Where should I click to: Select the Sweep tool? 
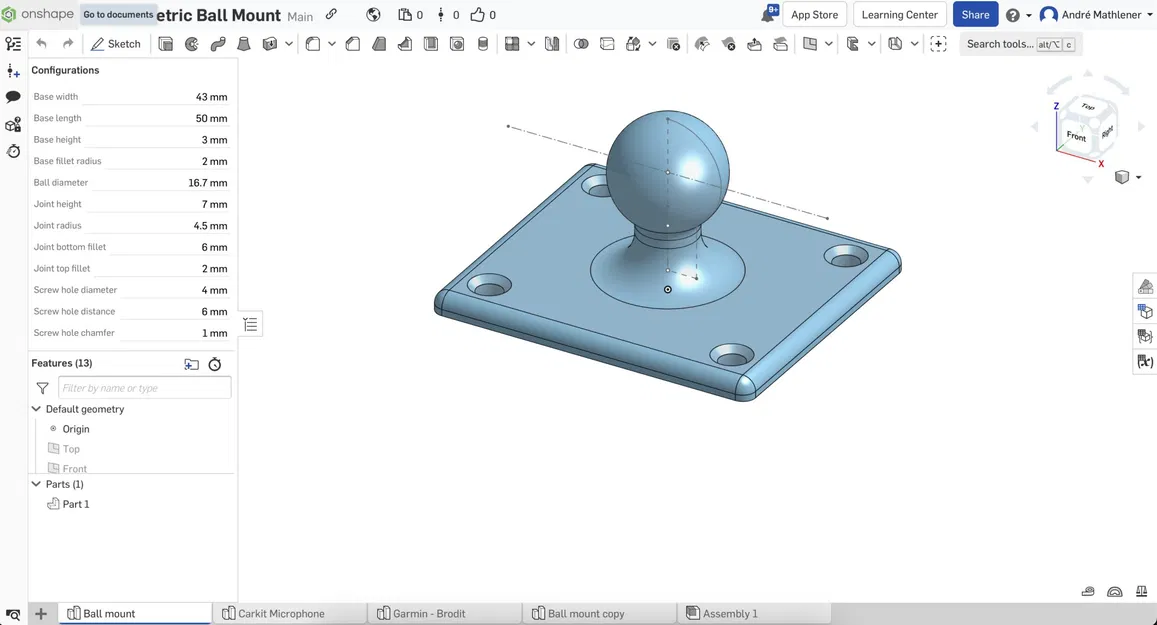point(216,44)
